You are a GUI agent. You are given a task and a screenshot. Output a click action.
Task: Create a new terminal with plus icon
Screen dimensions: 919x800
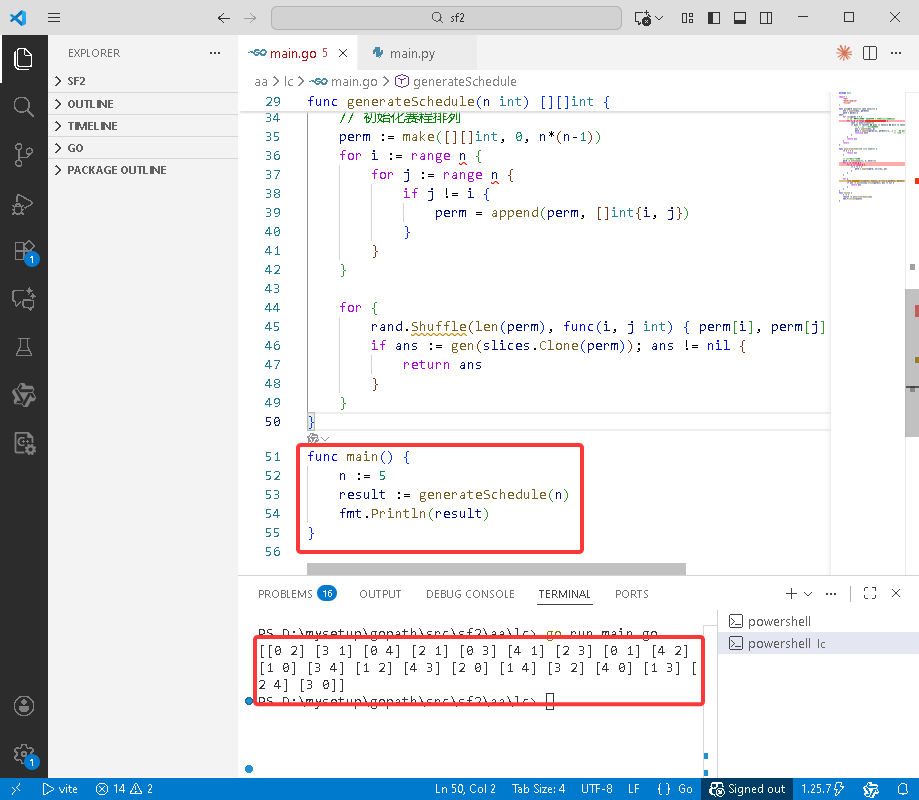(x=791, y=594)
